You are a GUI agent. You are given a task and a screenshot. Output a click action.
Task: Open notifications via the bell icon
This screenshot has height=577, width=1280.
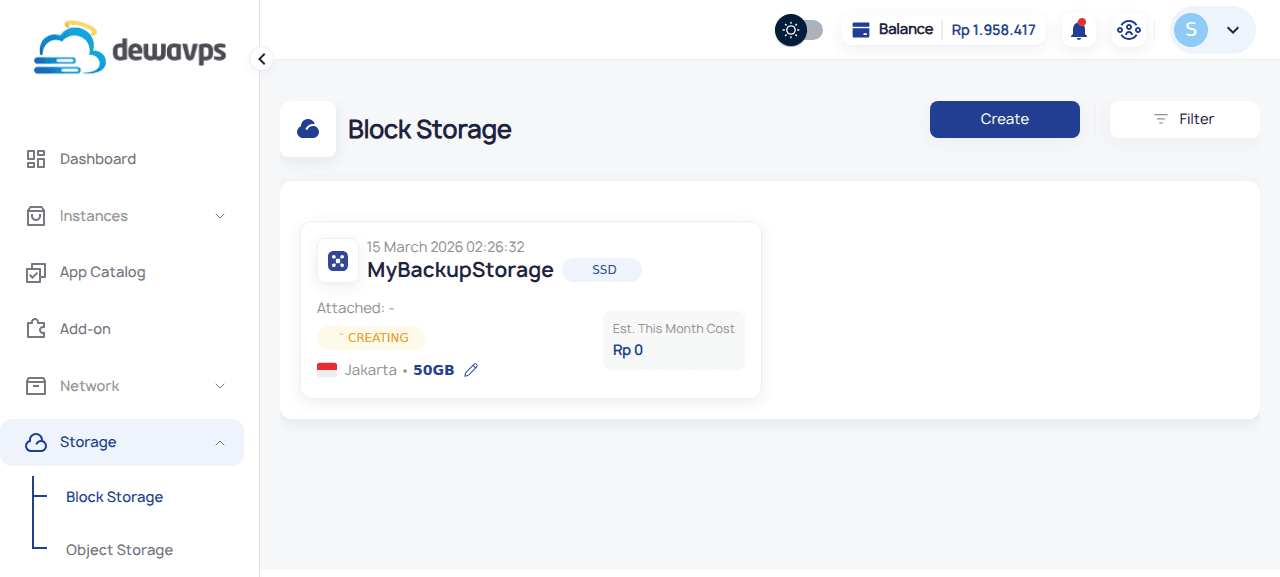pos(1078,29)
